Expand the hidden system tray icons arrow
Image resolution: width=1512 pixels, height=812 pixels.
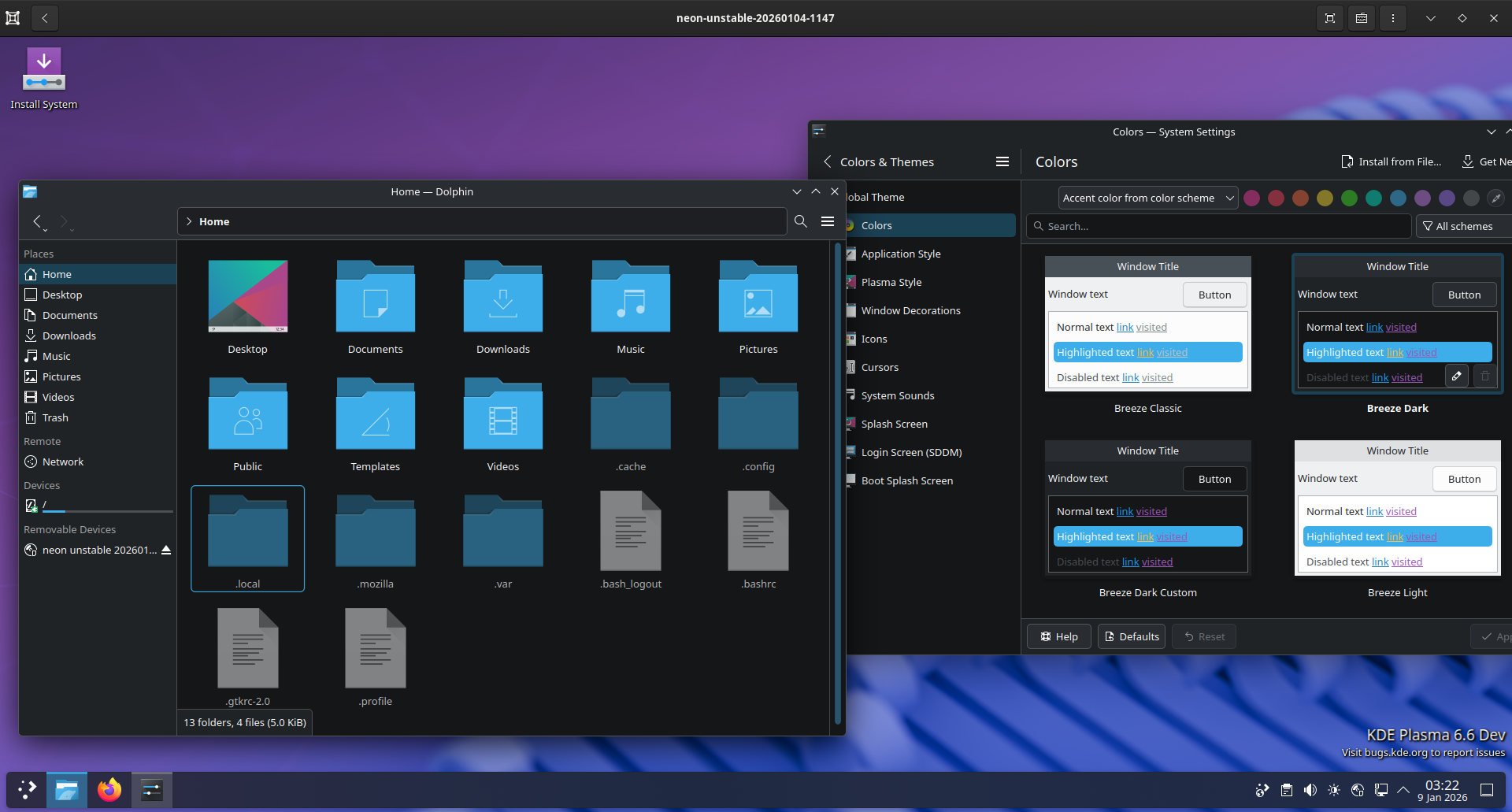[1403, 790]
